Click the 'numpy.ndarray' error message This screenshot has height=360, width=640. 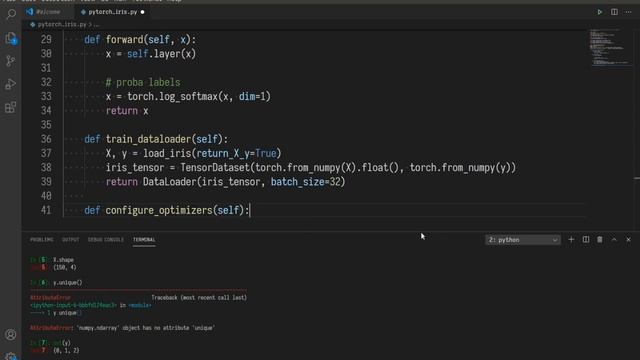145,328
